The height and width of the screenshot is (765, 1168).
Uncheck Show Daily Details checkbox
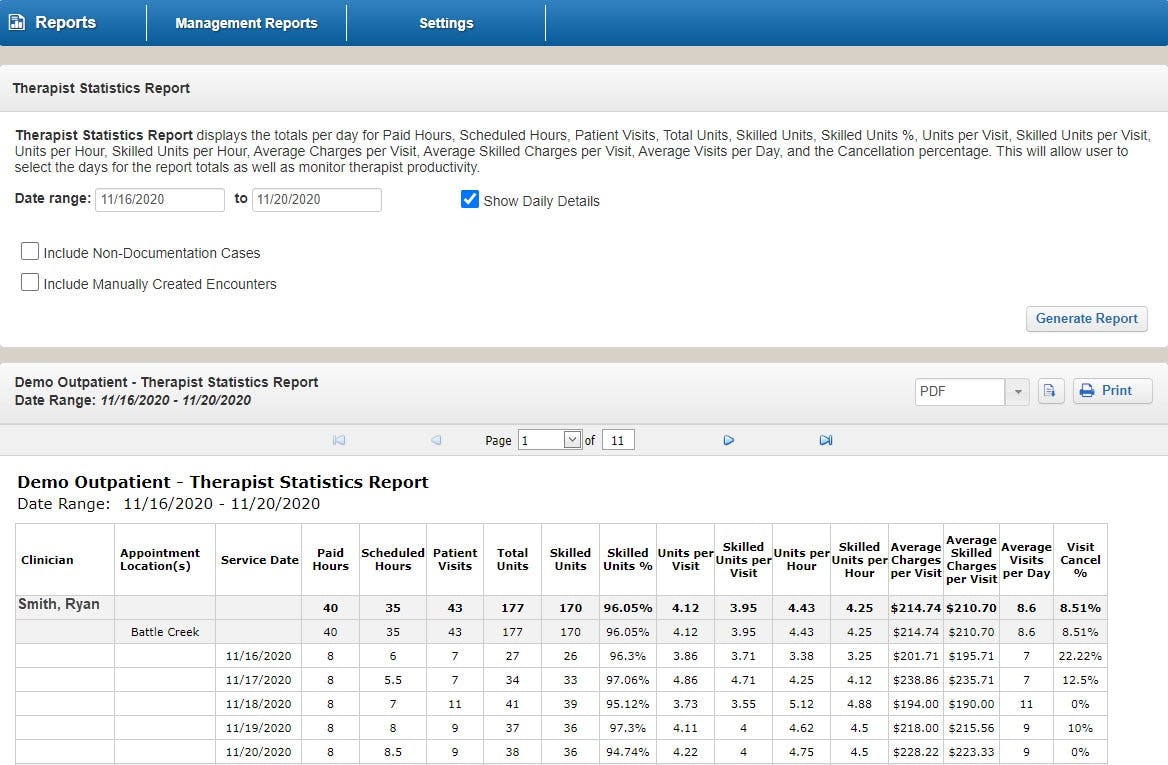(469, 199)
